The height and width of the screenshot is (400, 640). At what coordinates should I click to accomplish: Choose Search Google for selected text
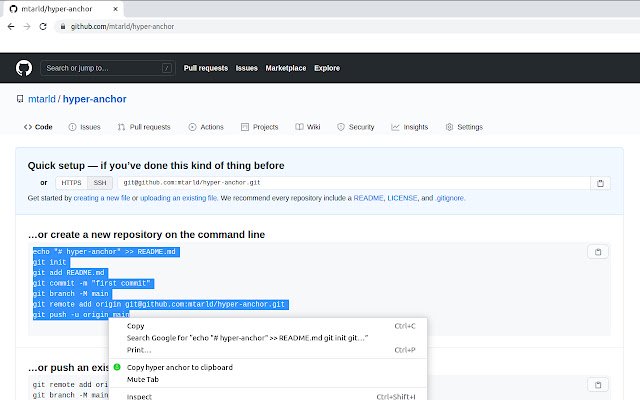click(268, 338)
